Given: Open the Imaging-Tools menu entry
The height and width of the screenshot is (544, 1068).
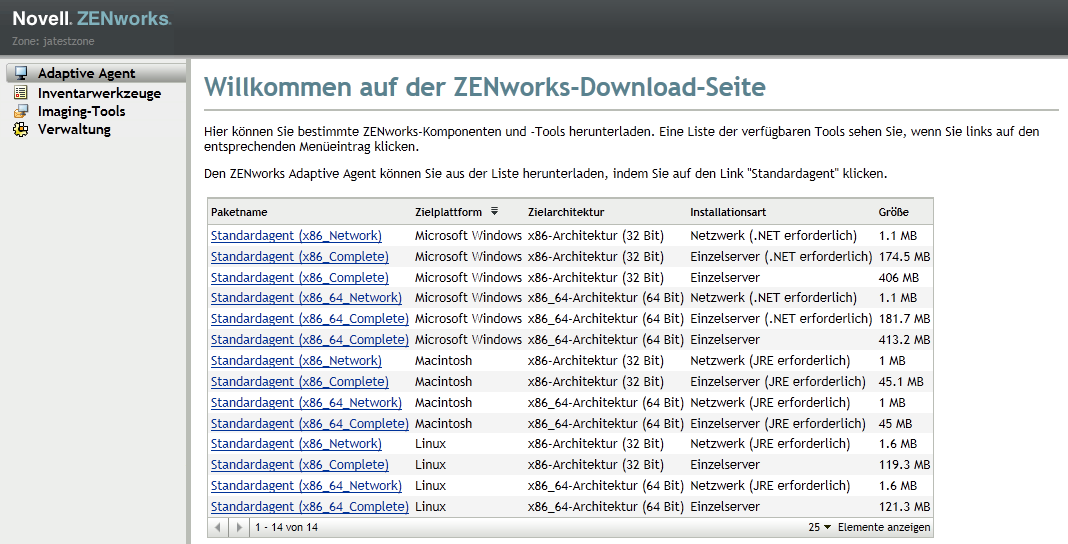Looking at the screenshot, I should coord(81,111).
